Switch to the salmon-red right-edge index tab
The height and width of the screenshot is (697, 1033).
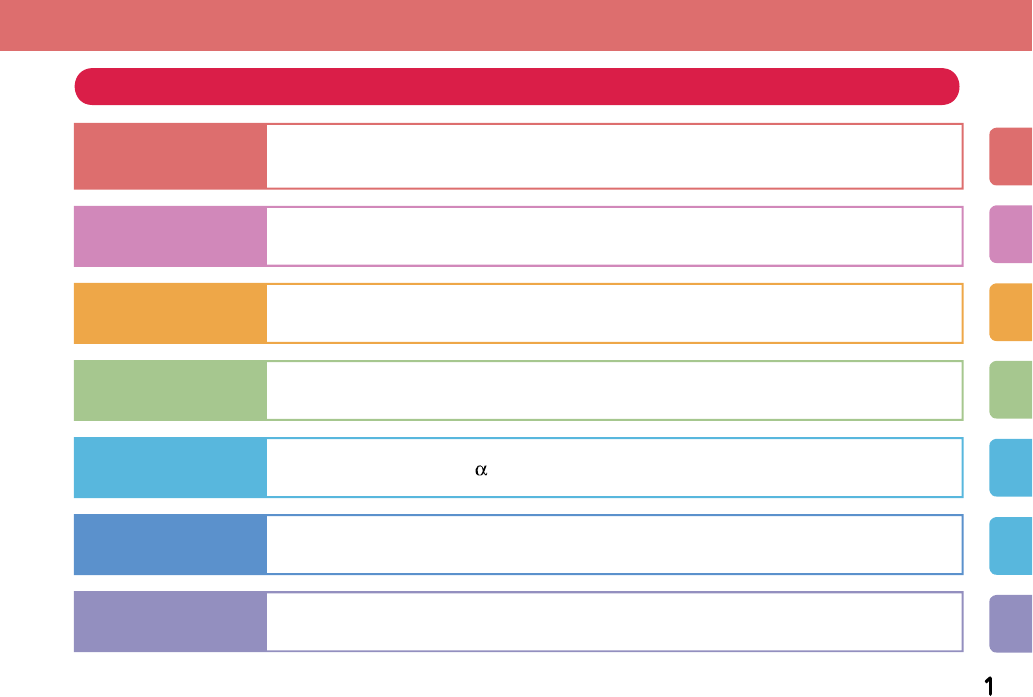1010,156
